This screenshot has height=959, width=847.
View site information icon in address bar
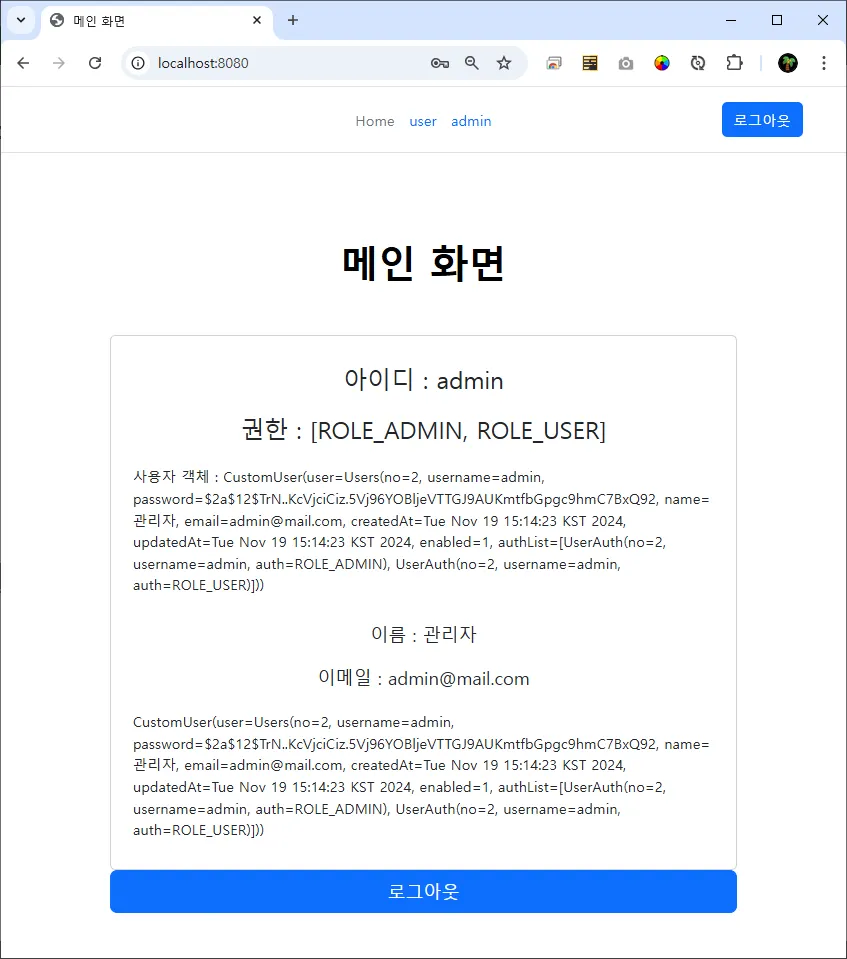[138, 63]
